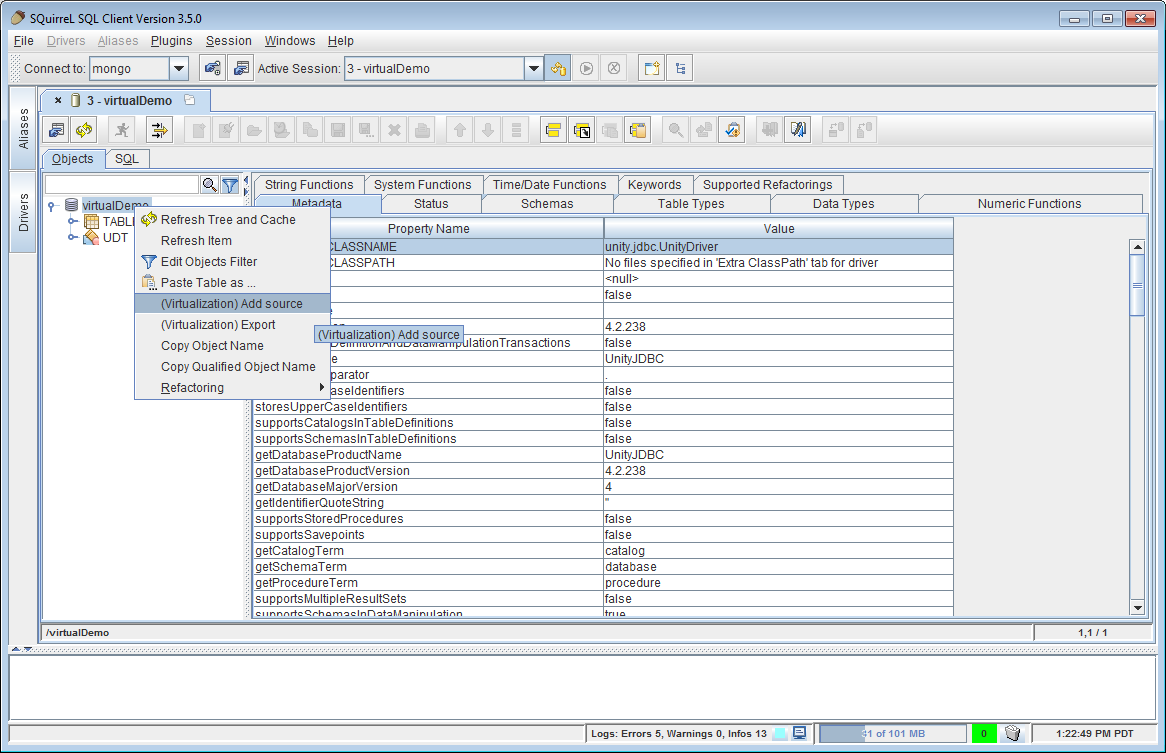This screenshot has height=753, width=1166.
Task: Choose (Virtualization) Export from context menu
Action: point(218,325)
